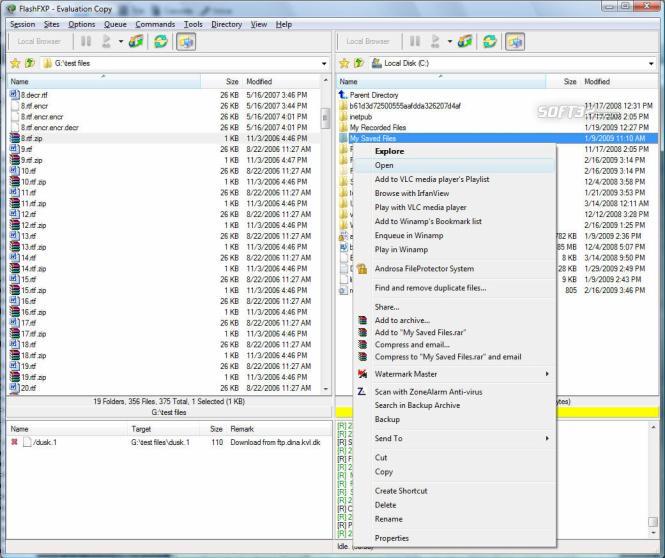Go up one folder in left pane

click(30, 64)
